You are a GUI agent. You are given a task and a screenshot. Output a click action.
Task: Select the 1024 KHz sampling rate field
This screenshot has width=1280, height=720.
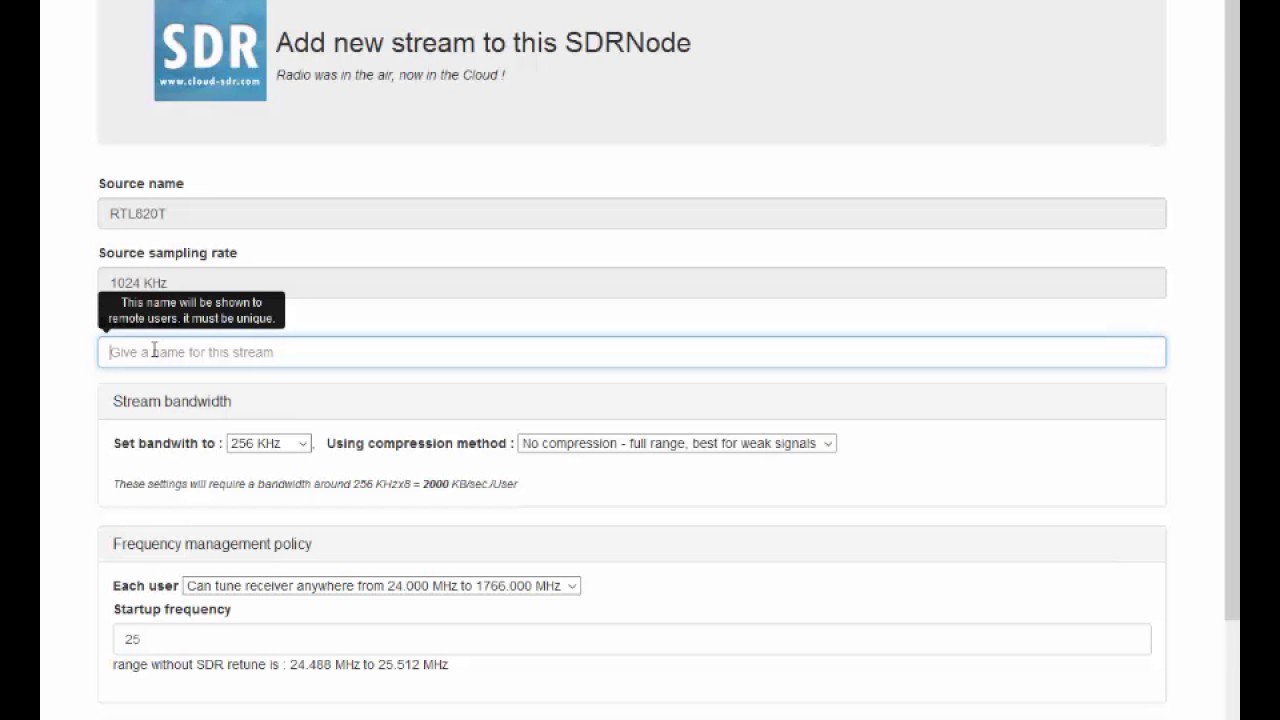[x=630, y=282]
